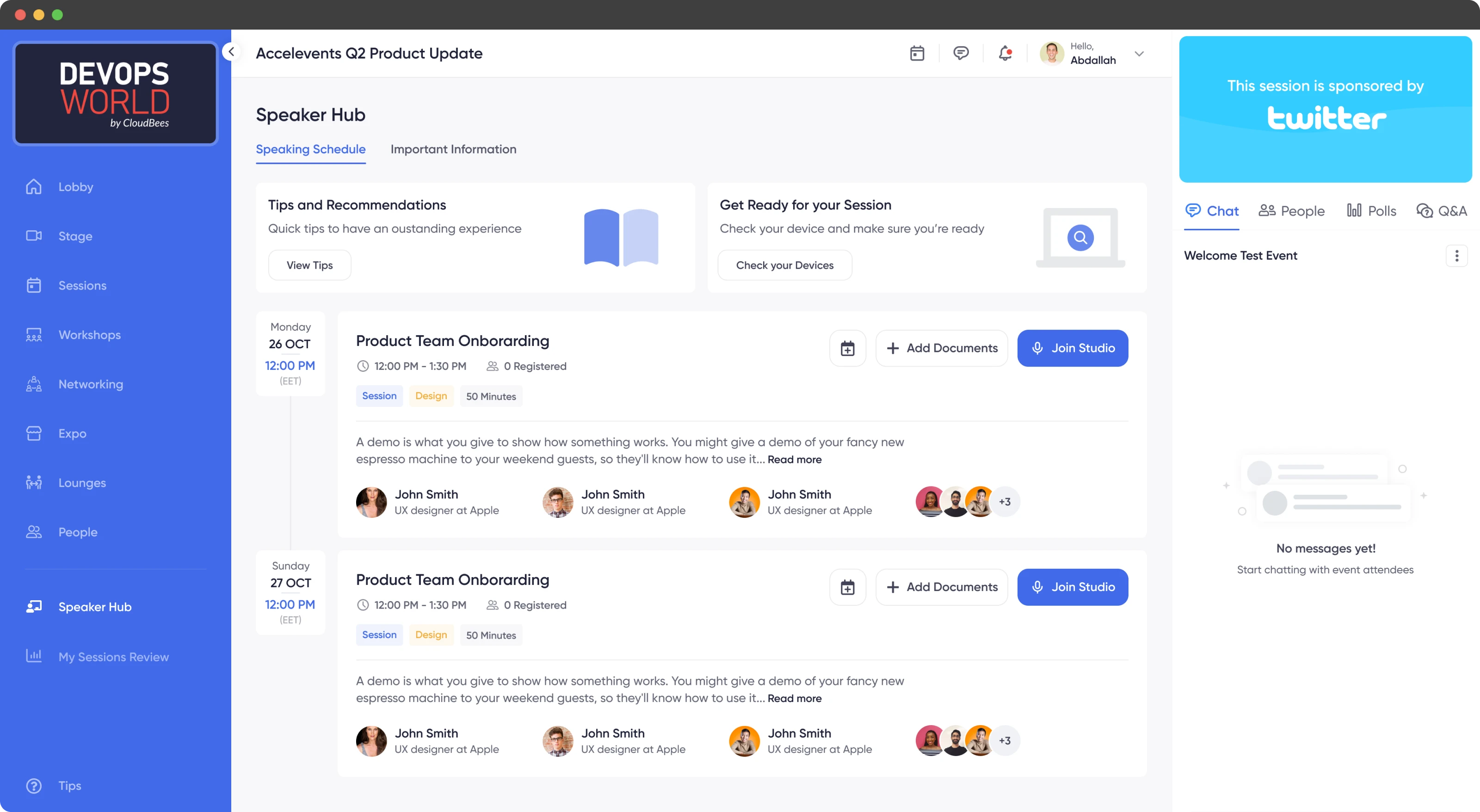Open the notification bell

coord(1005,53)
